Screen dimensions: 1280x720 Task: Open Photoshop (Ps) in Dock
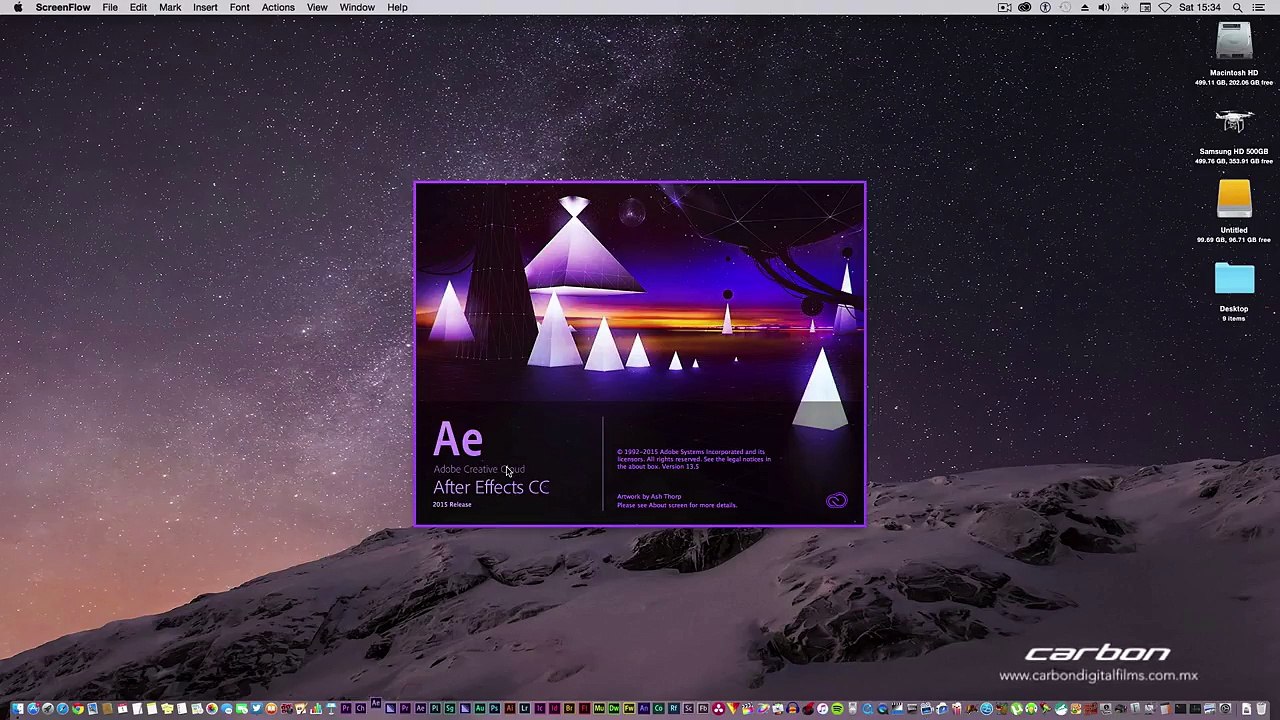pos(494,709)
